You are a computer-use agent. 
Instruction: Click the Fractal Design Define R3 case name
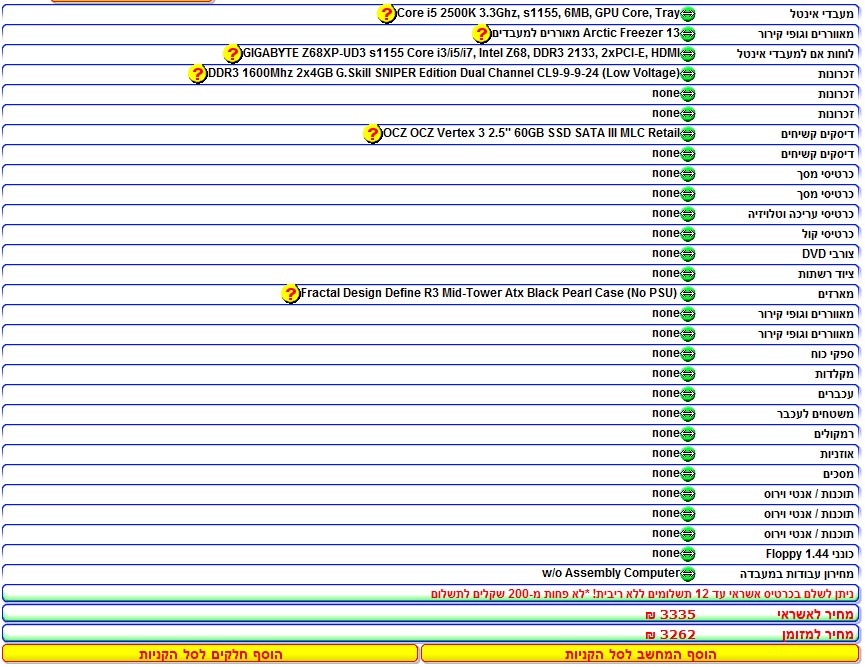488,294
